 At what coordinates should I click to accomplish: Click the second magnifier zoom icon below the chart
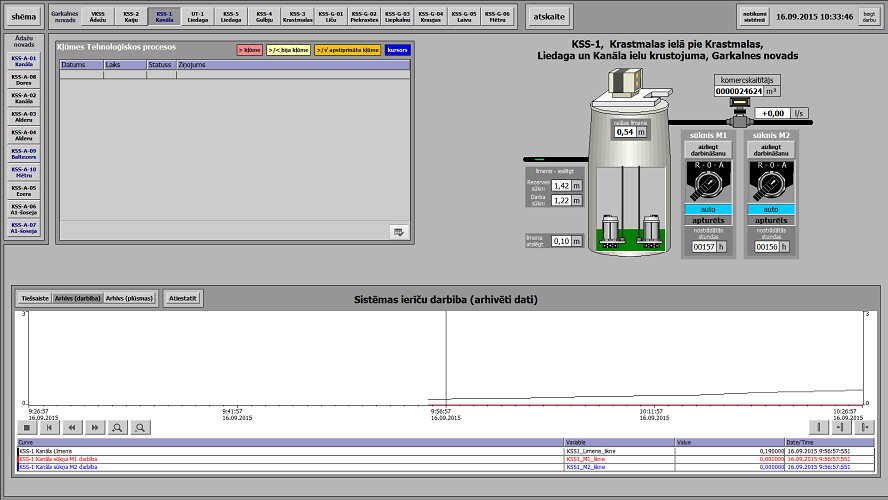[x=141, y=427]
